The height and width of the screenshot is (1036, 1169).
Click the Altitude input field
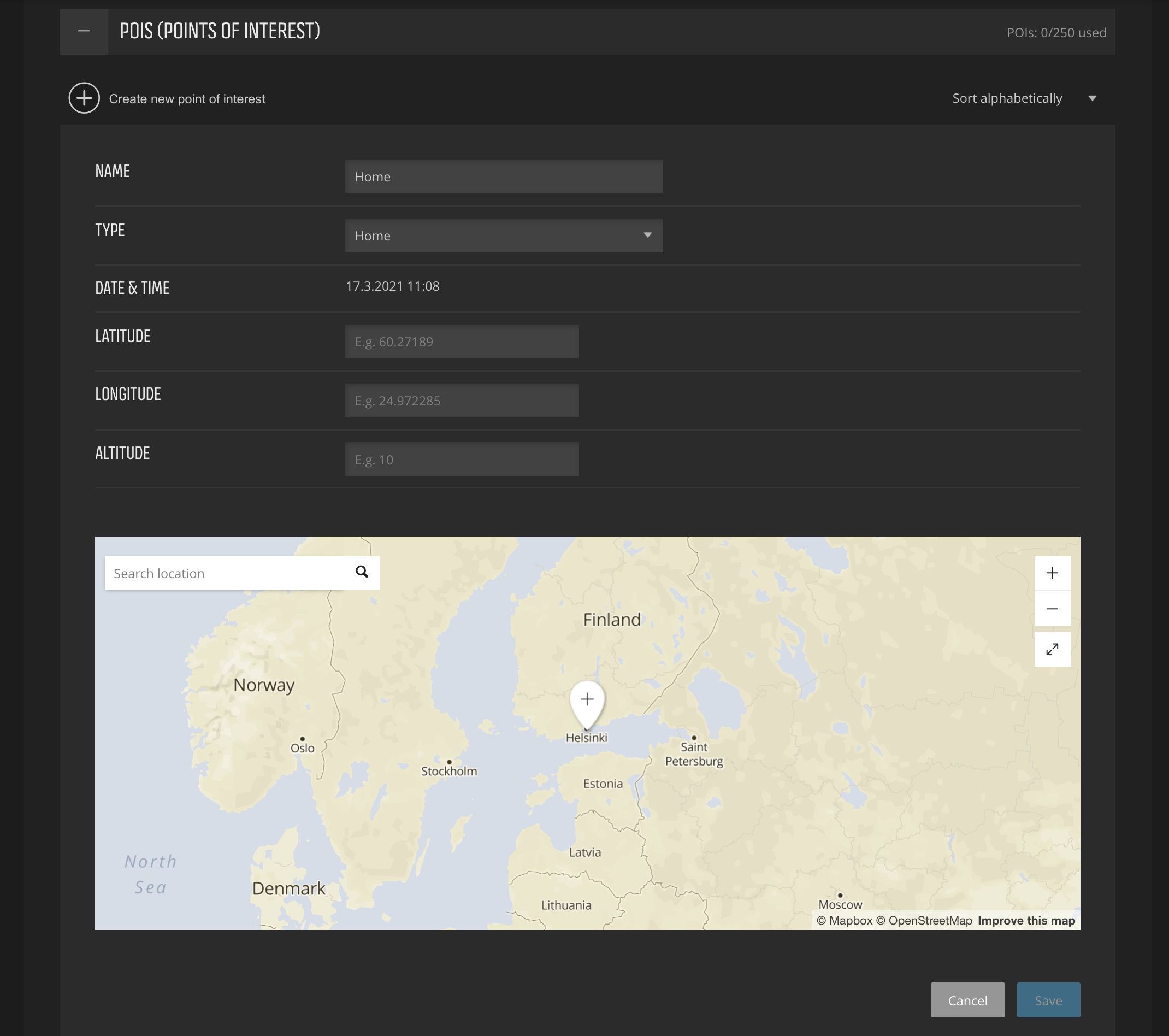(462, 460)
